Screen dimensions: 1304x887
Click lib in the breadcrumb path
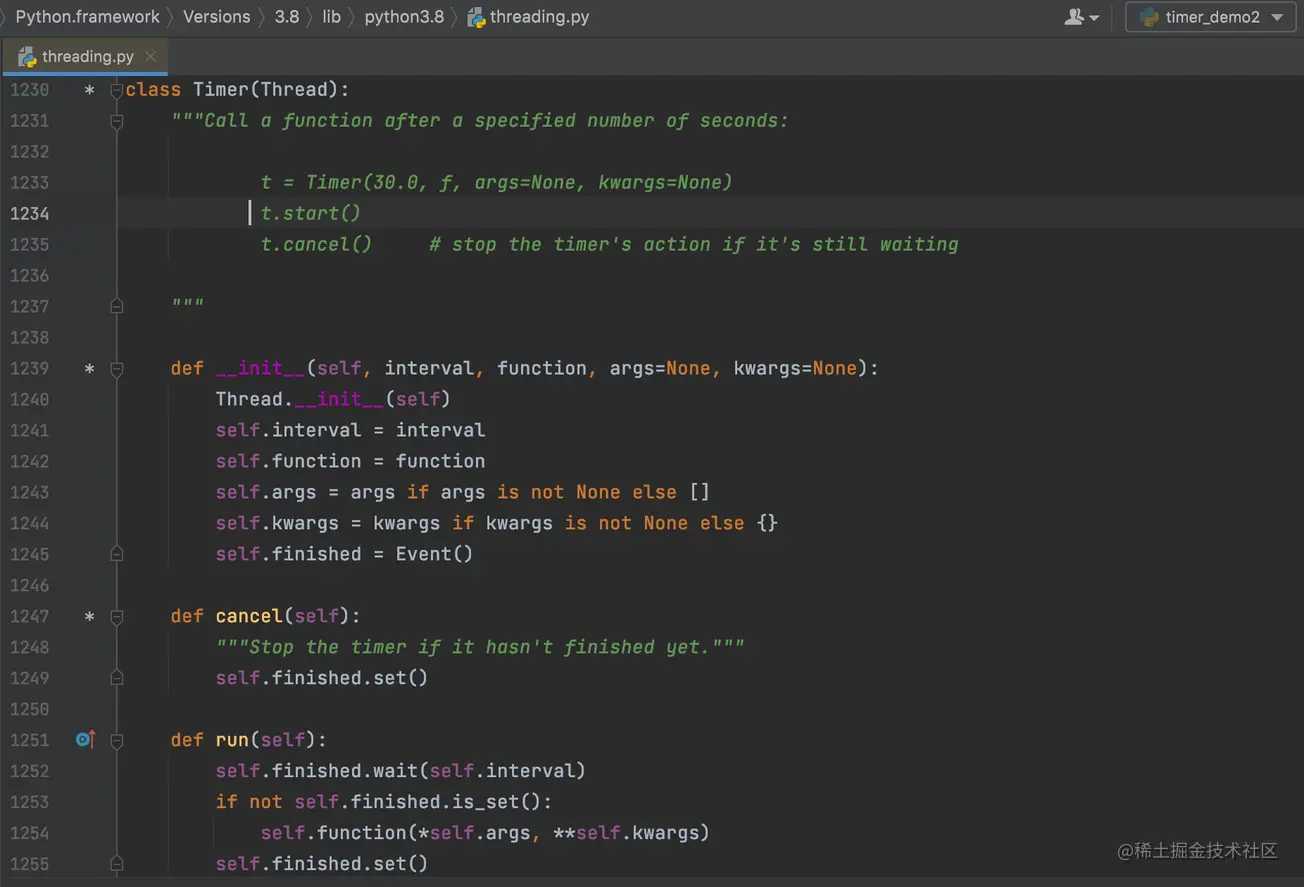pos(331,17)
